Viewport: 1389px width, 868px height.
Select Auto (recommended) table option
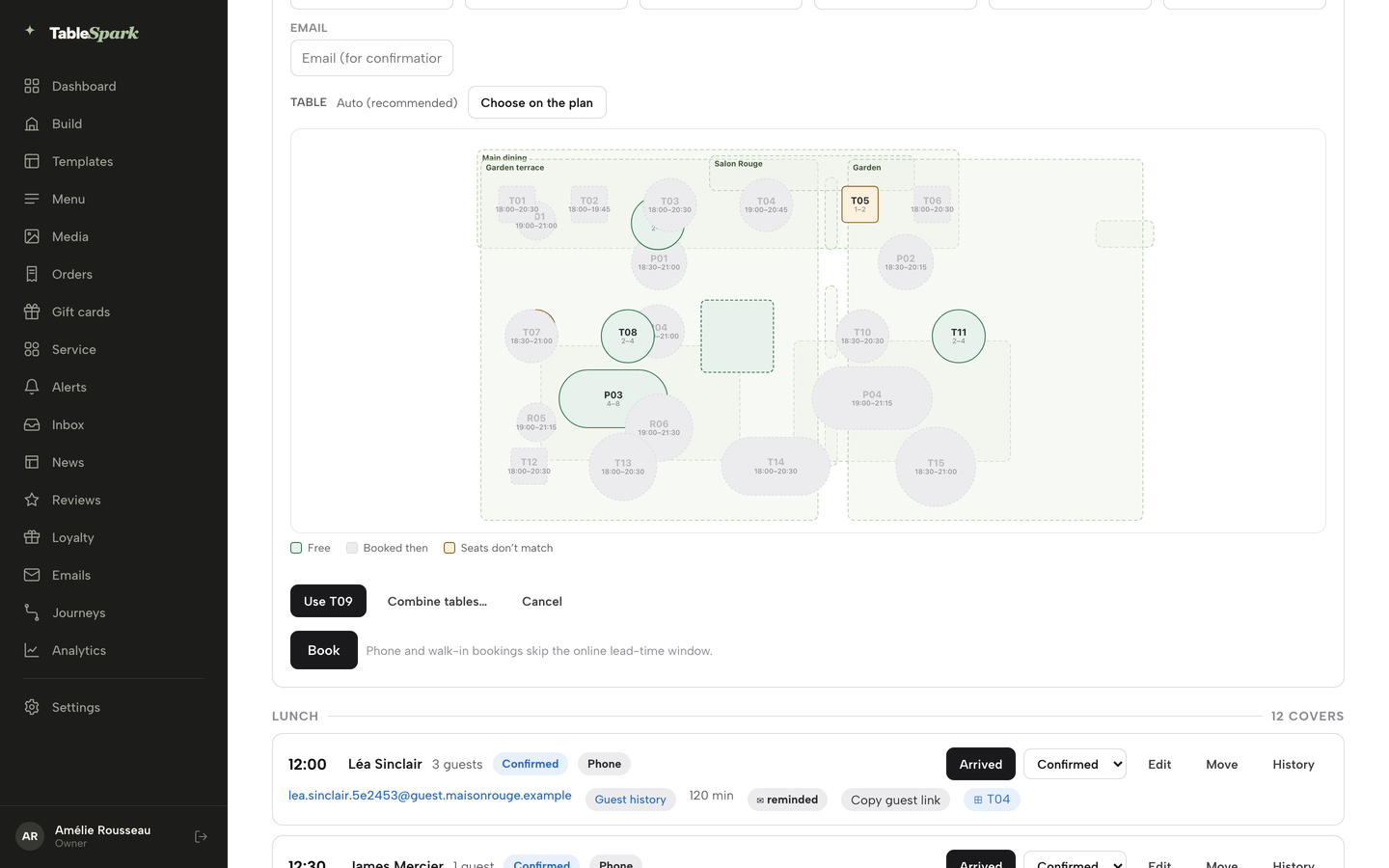396,102
